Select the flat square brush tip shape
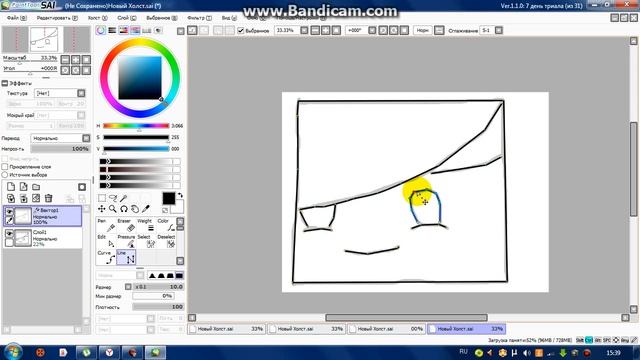The width and height of the screenshot is (640, 360). [179, 276]
